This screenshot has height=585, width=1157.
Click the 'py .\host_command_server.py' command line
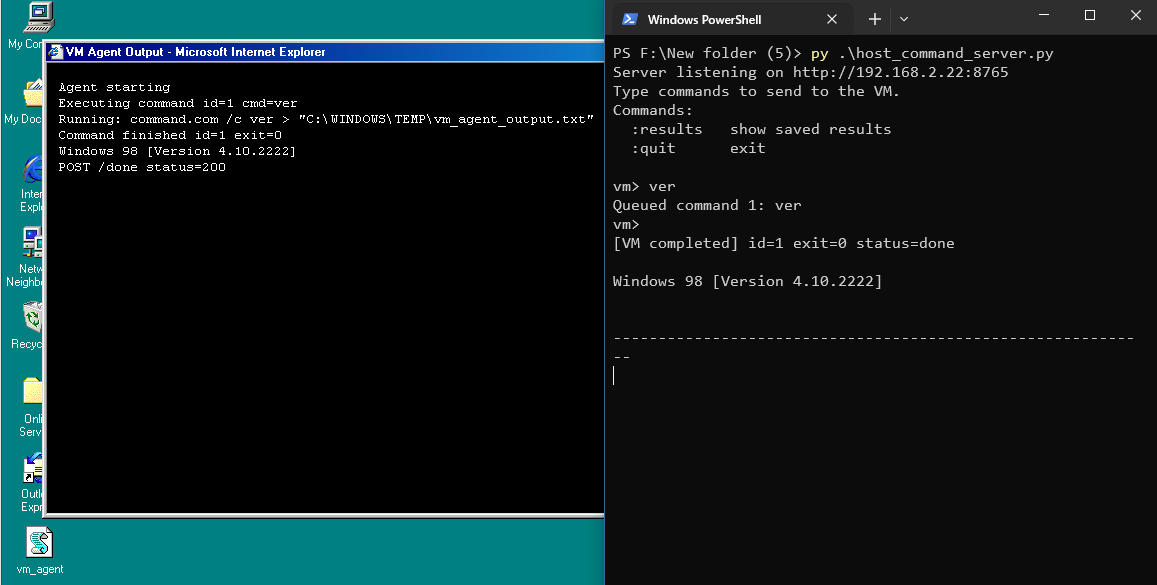pos(932,53)
